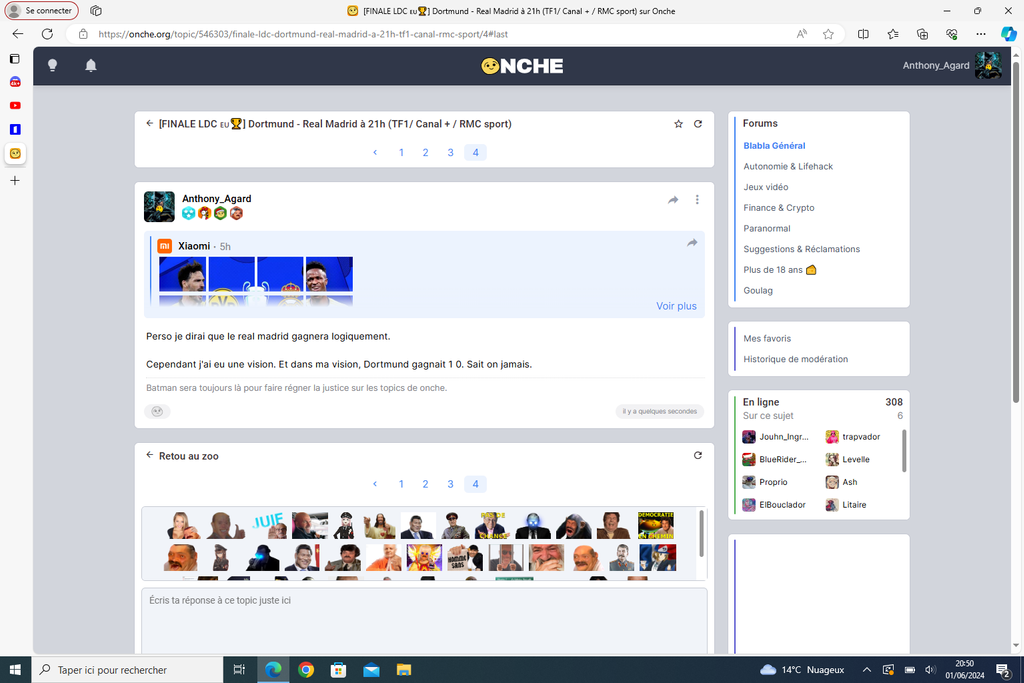Viewport: 1024px width, 683px height.
Task: Go to previous page with top chevron
Action: 375,153
